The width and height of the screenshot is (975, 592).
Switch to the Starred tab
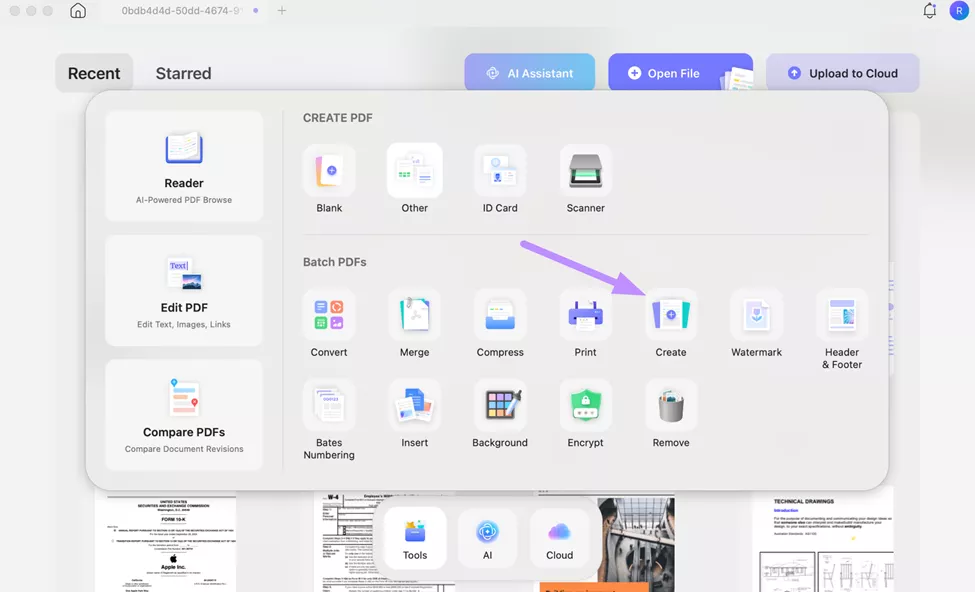click(183, 72)
